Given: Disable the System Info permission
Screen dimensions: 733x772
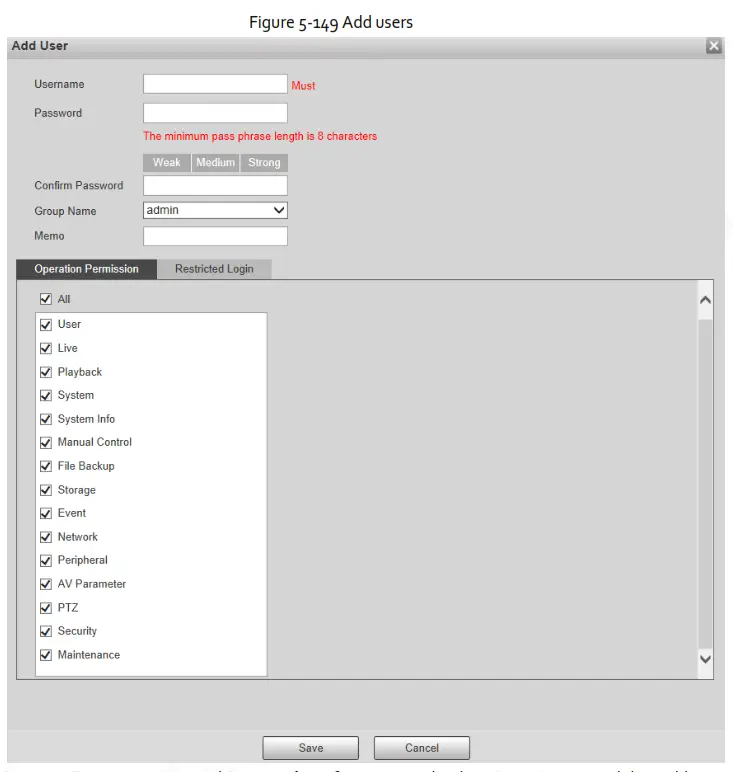Looking at the screenshot, I should (x=46, y=419).
